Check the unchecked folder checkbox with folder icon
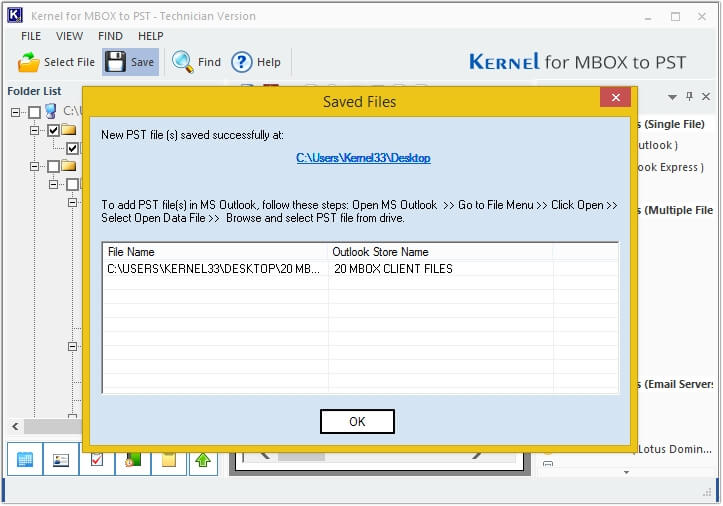 point(53,166)
